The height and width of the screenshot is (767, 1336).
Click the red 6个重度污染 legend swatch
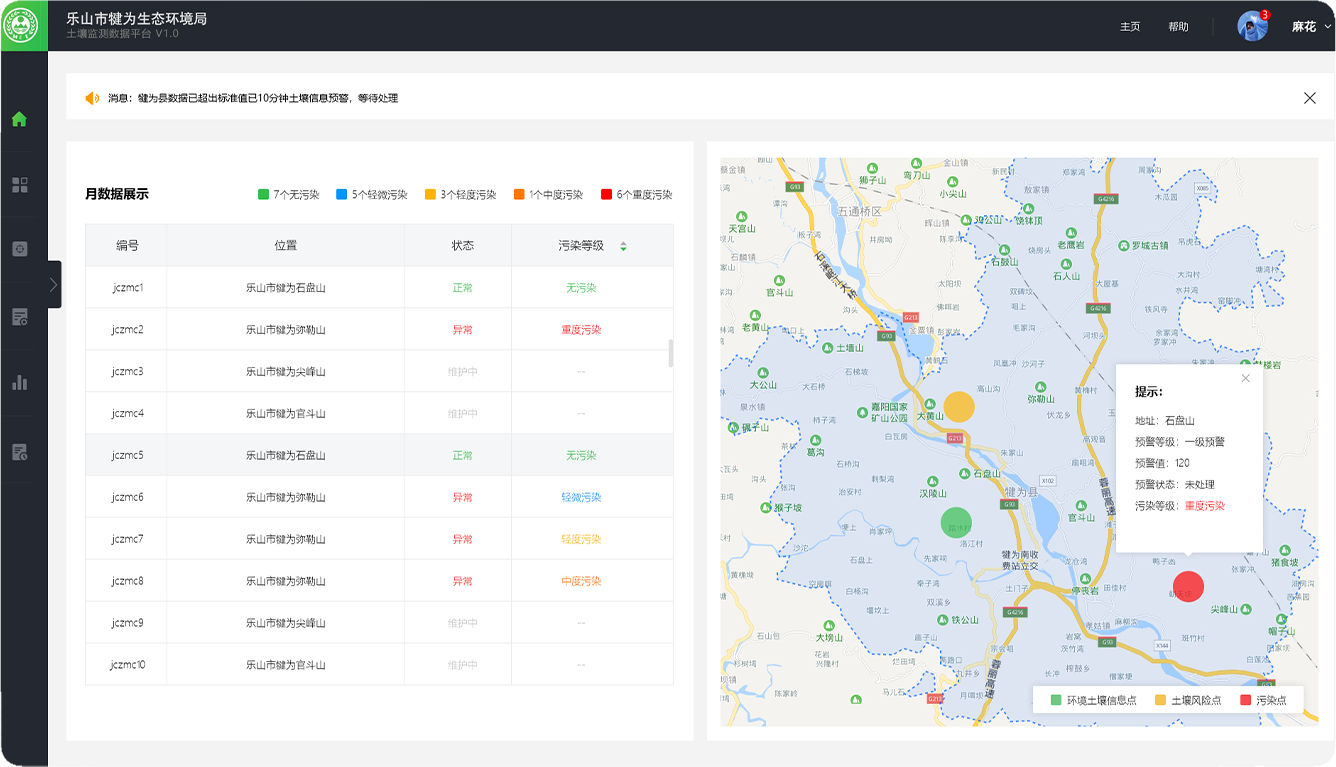[606, 195]
